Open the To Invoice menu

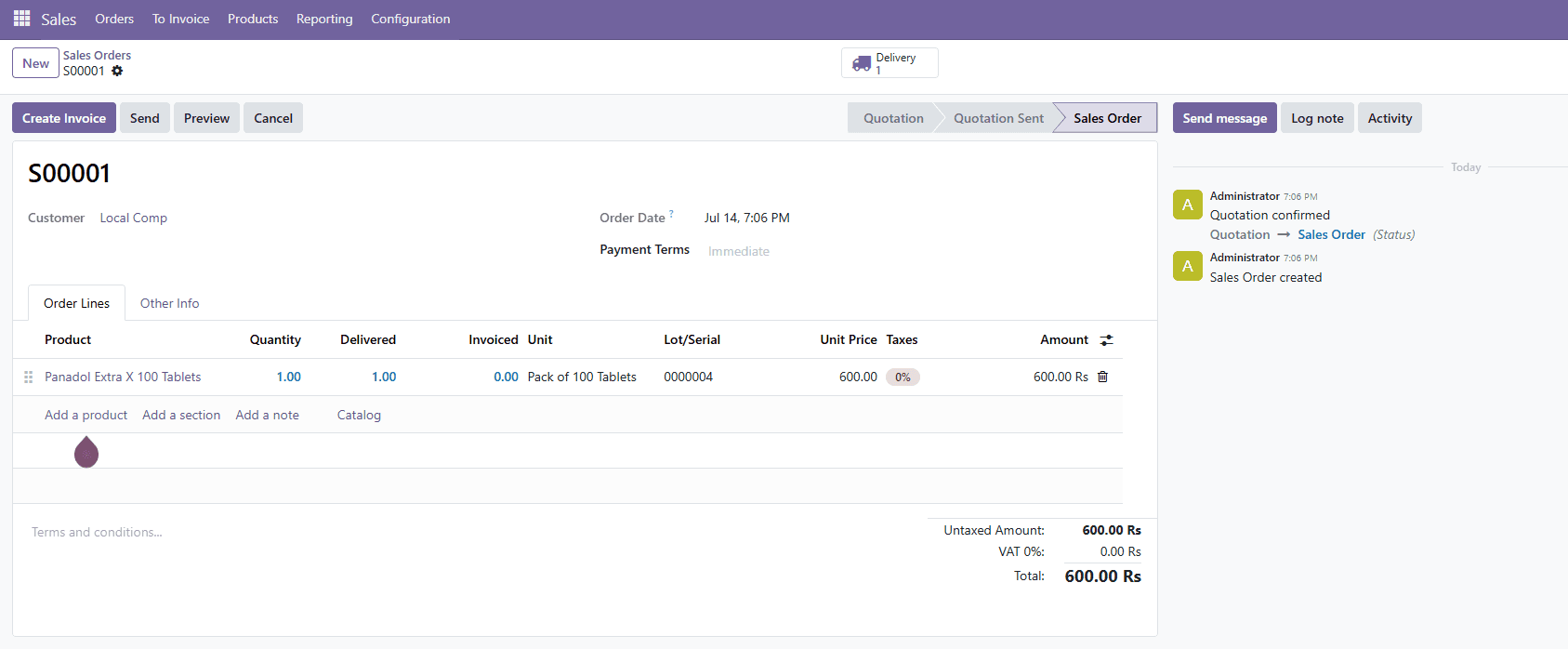[x=180, y=19]
